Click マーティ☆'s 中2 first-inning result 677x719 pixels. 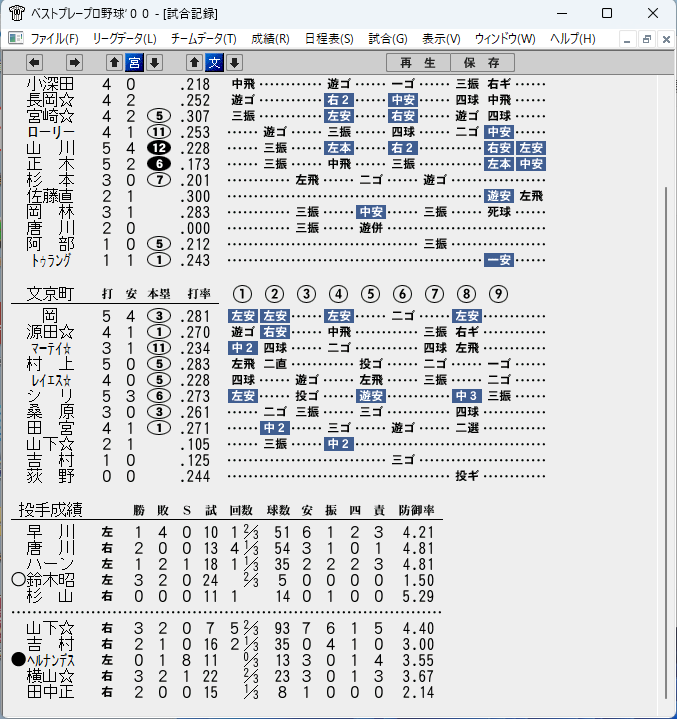[243, 348]
